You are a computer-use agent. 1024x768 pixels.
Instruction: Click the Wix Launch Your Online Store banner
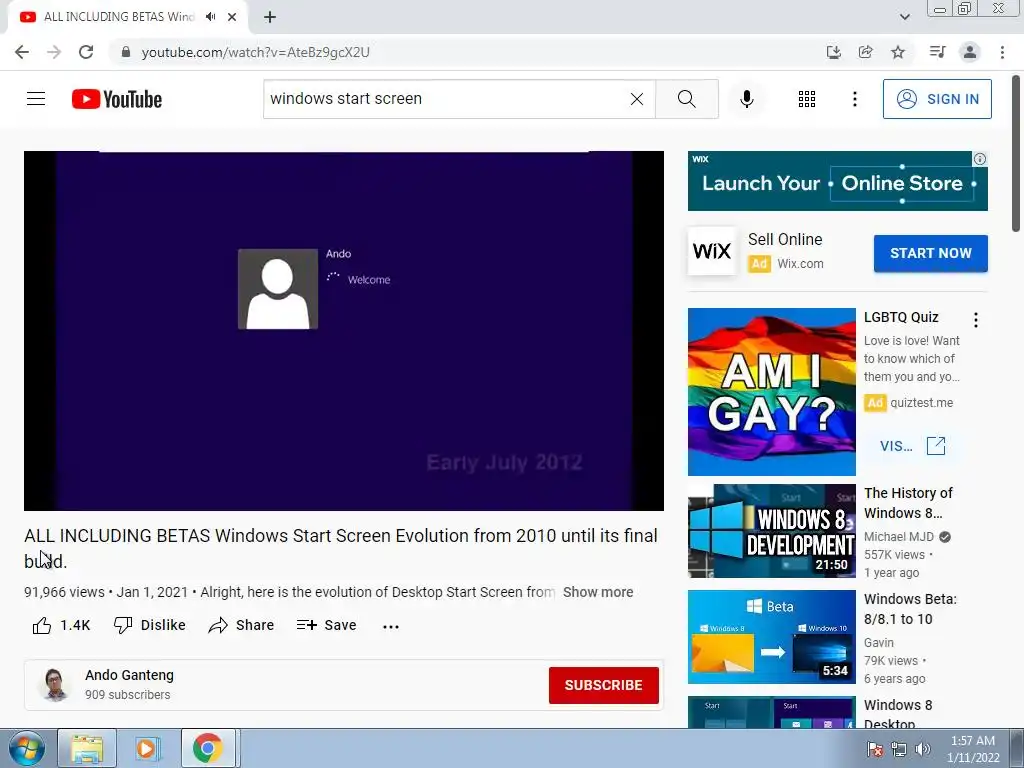(x=837, y=181)
